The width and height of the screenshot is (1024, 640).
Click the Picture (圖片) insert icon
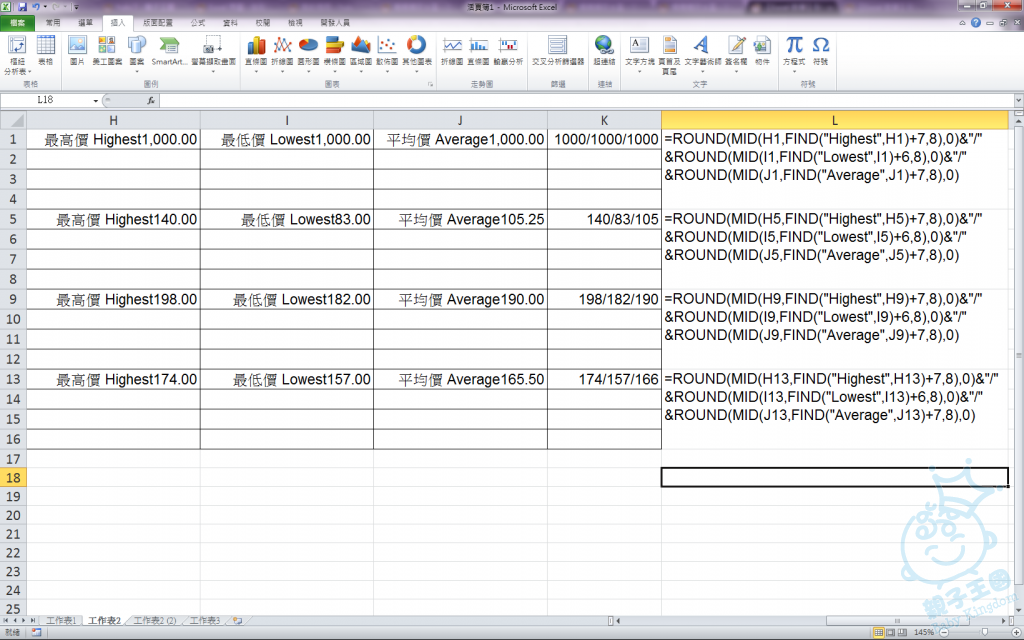point(77,50)
